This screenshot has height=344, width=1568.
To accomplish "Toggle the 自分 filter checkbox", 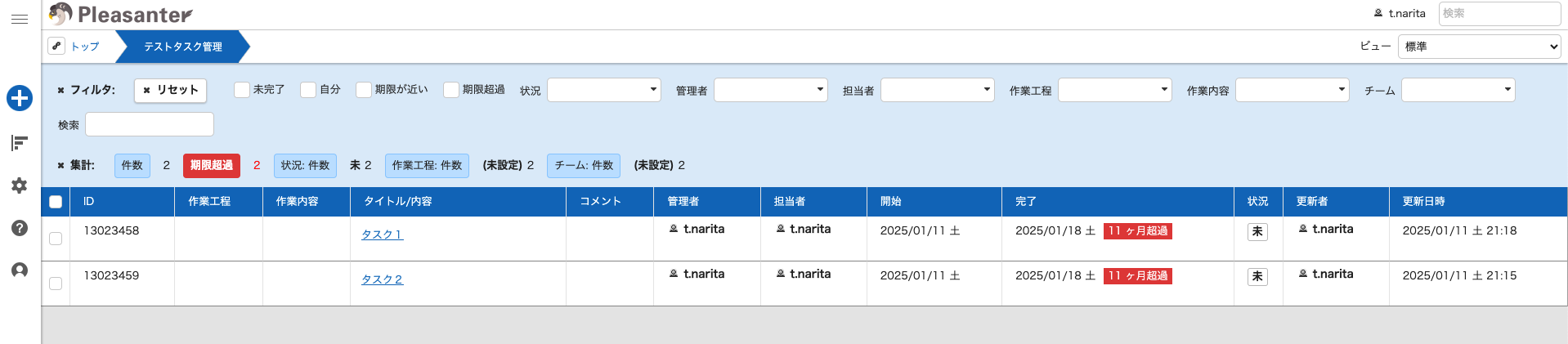I will click(x=308, y=90).
